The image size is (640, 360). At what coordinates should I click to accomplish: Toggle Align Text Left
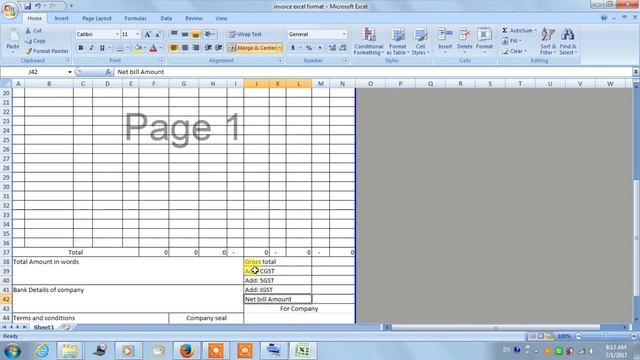(174, 48)
